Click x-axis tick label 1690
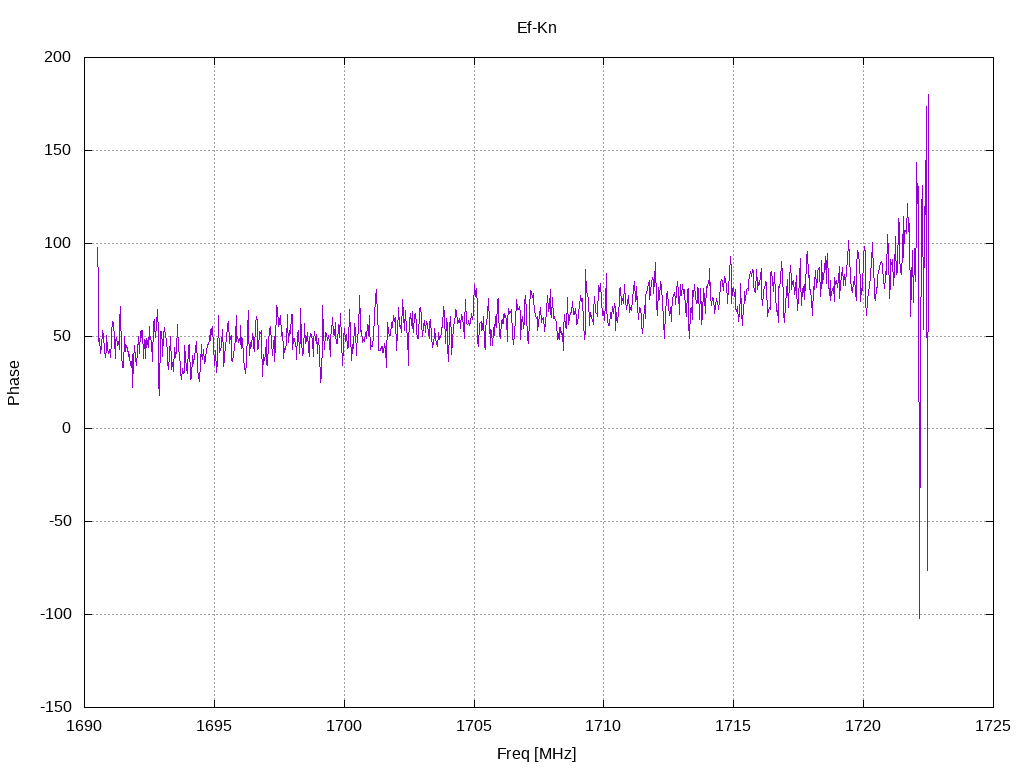This screenshot has width=1024, height=768. [x=84, y=726]
